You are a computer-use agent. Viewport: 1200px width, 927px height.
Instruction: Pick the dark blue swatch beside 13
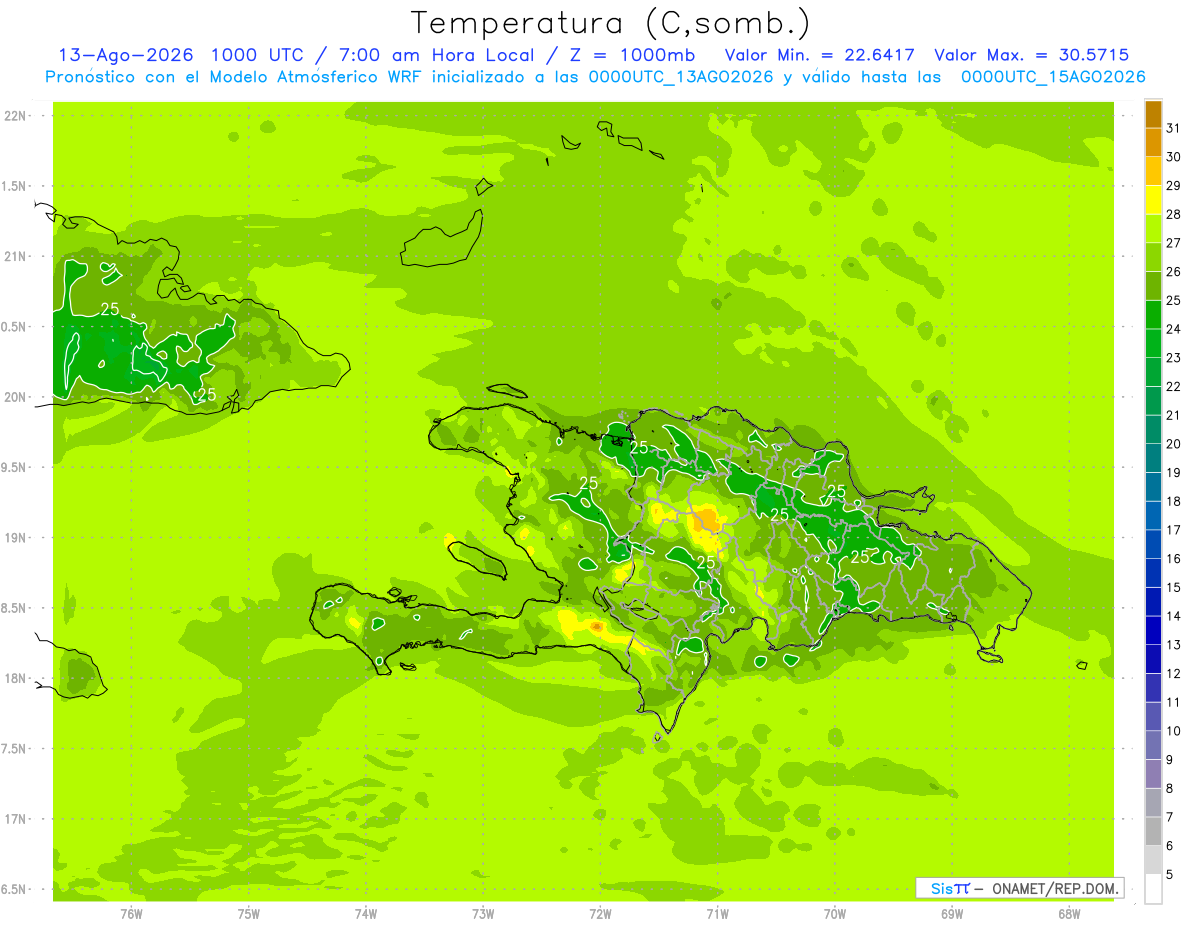click(1153, 630)
